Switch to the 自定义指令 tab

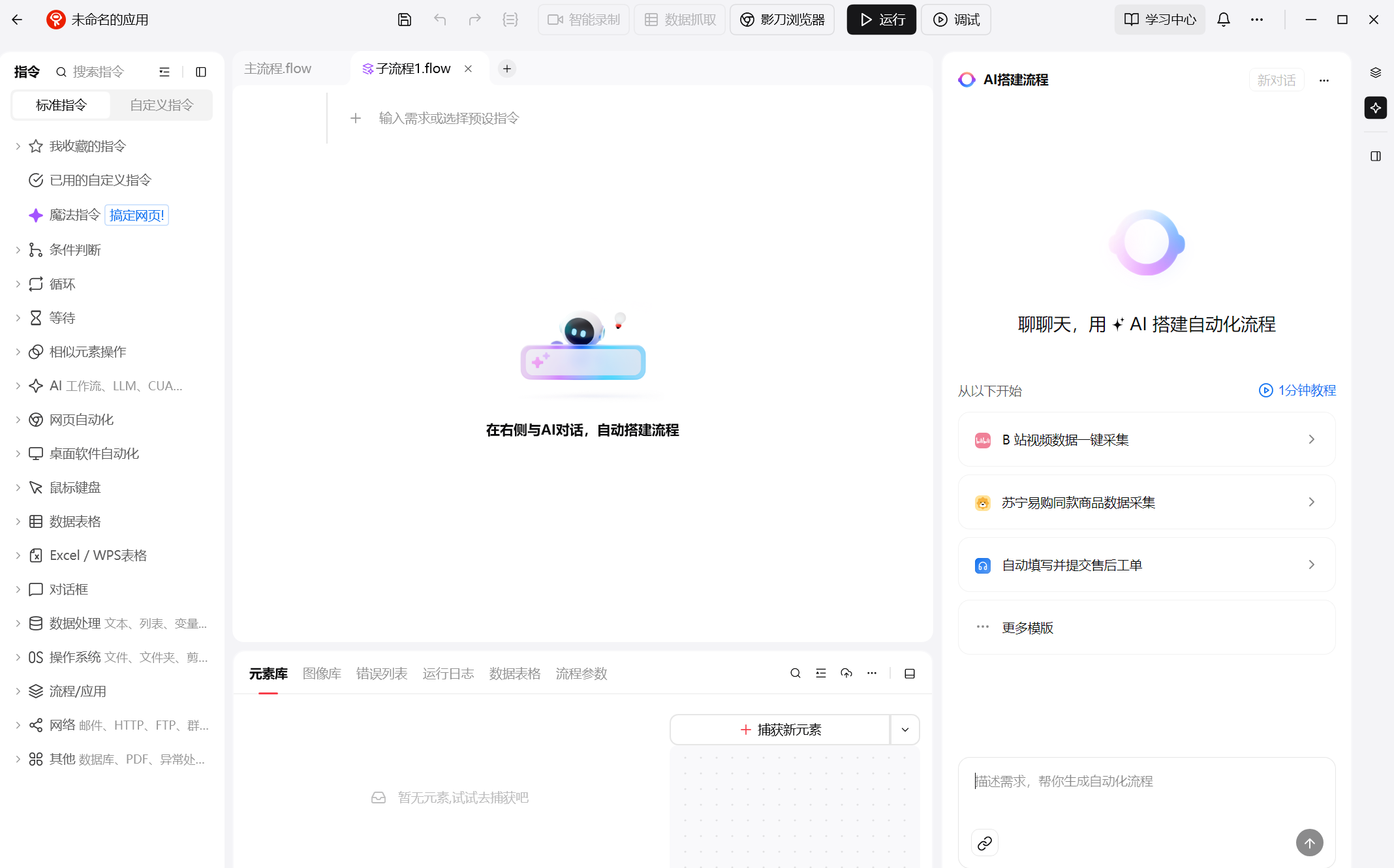161,105
